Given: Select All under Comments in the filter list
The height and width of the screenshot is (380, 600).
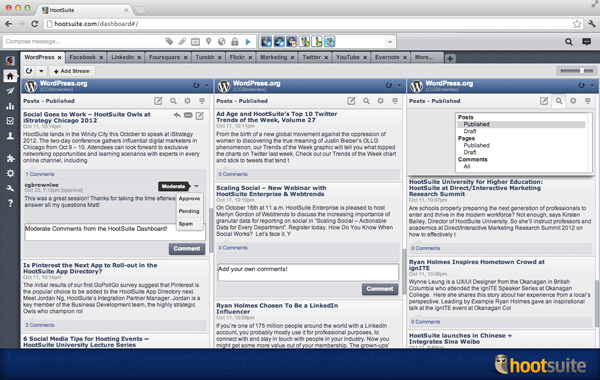Looking at the screenshot, I should point(467,166).
